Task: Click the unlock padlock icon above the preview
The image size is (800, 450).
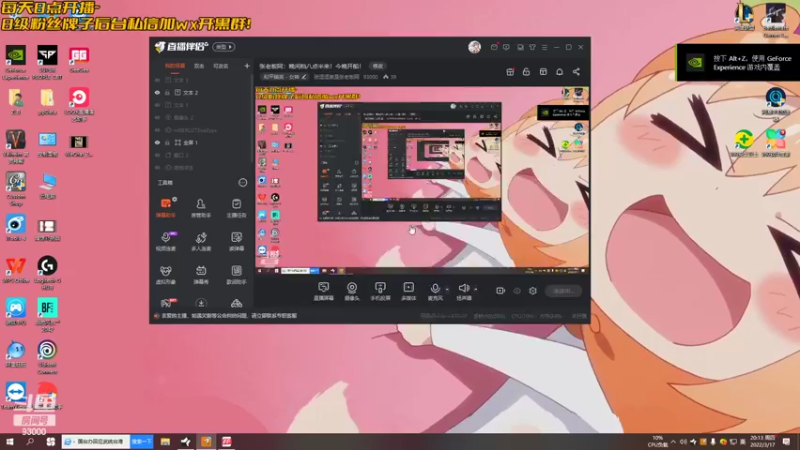Action: [x=527, y=72]
